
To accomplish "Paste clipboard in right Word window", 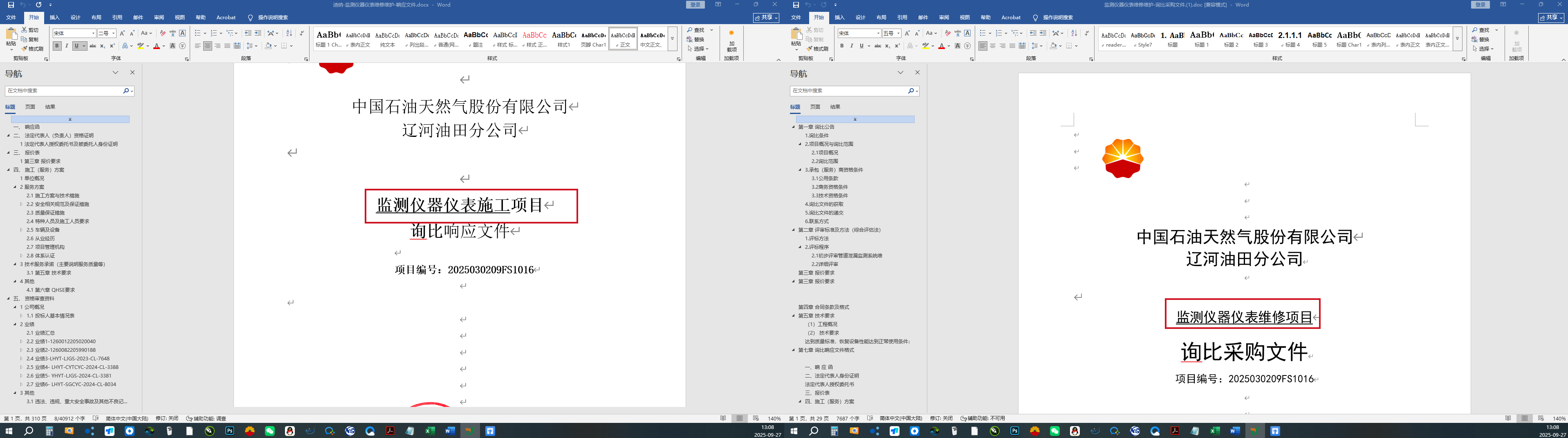I will (x=796, y=38).
